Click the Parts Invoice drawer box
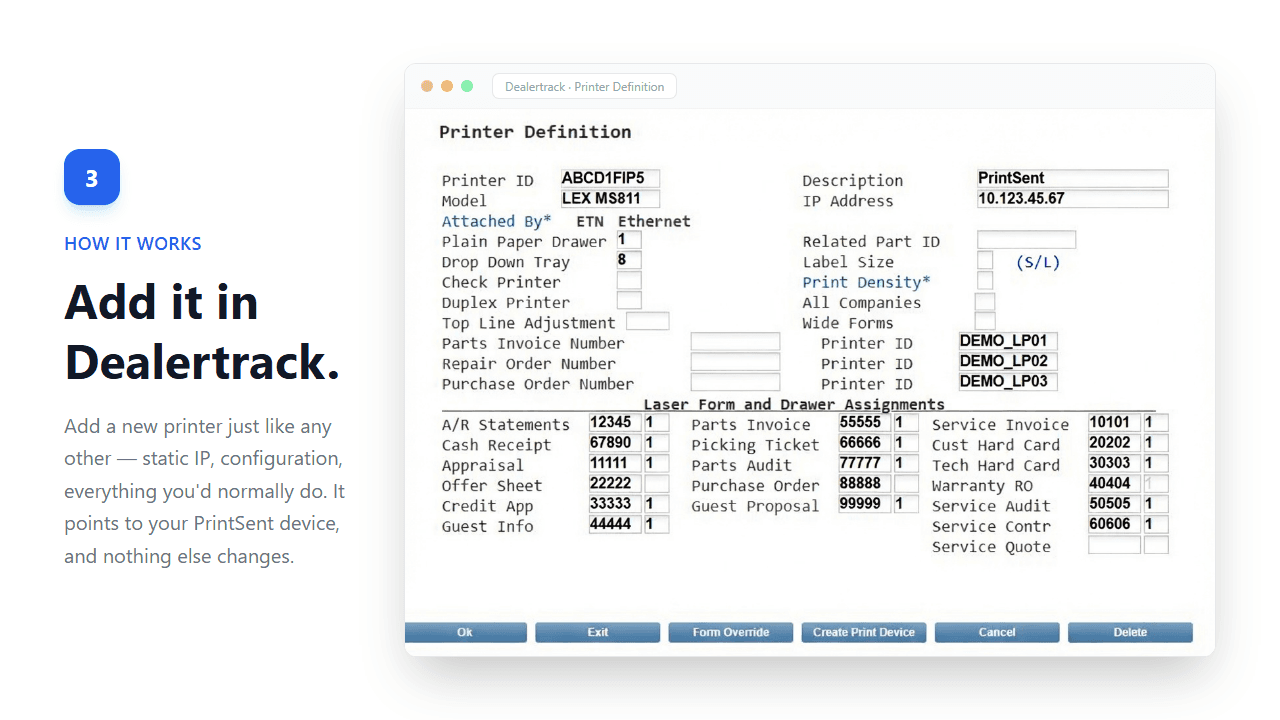 906,423
